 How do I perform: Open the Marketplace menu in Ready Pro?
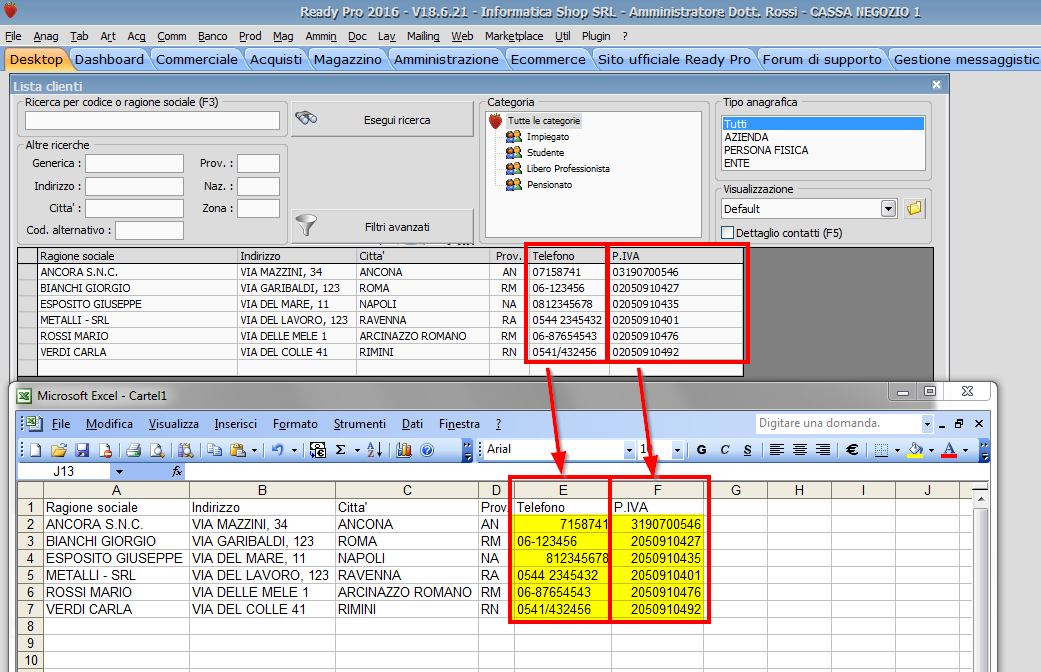[514, 36]
